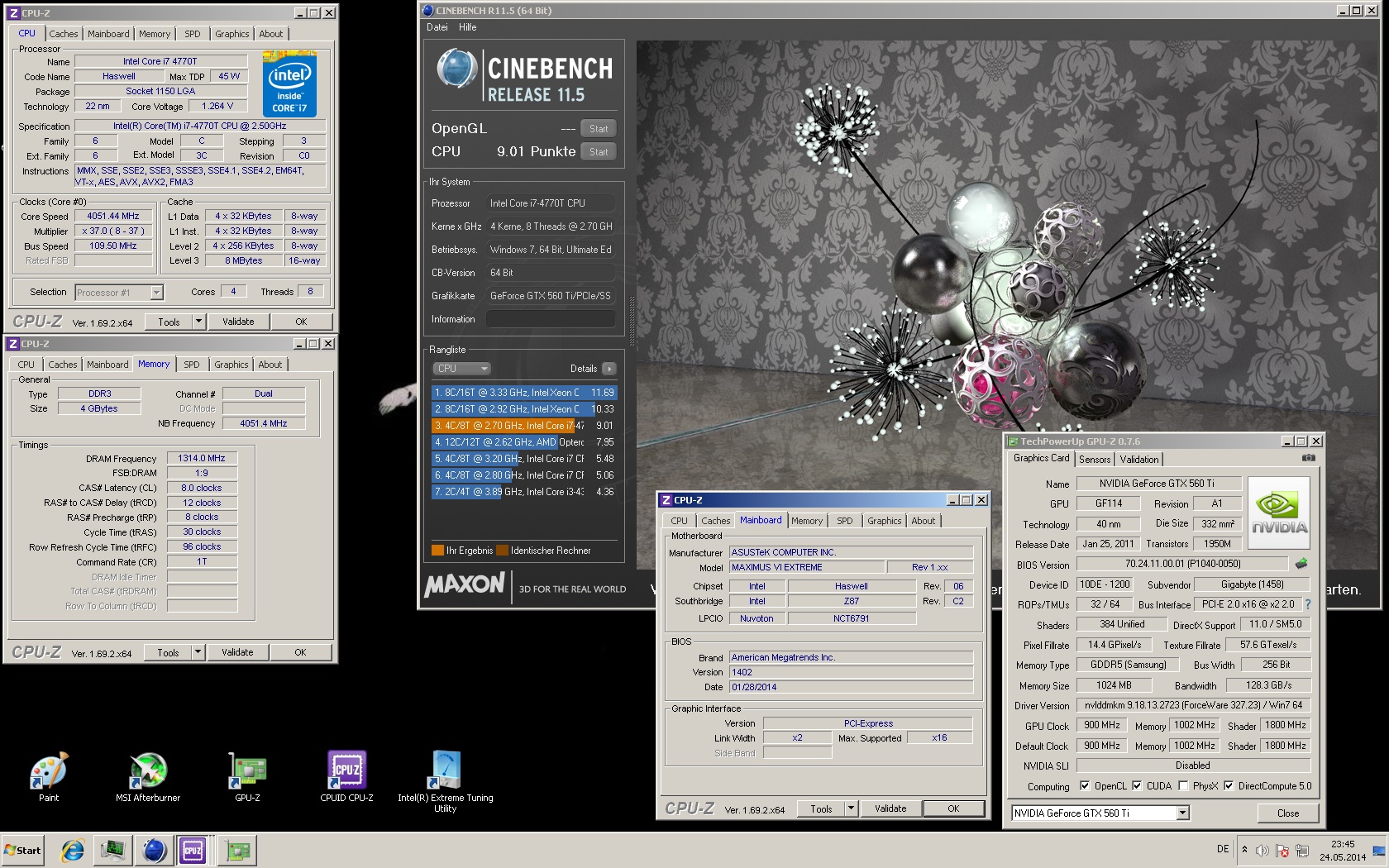The height and width of the screenshot is (868, 1389).
Task: Click Core Speed value 4051.44 MHz
Action: tap(113, 216)
